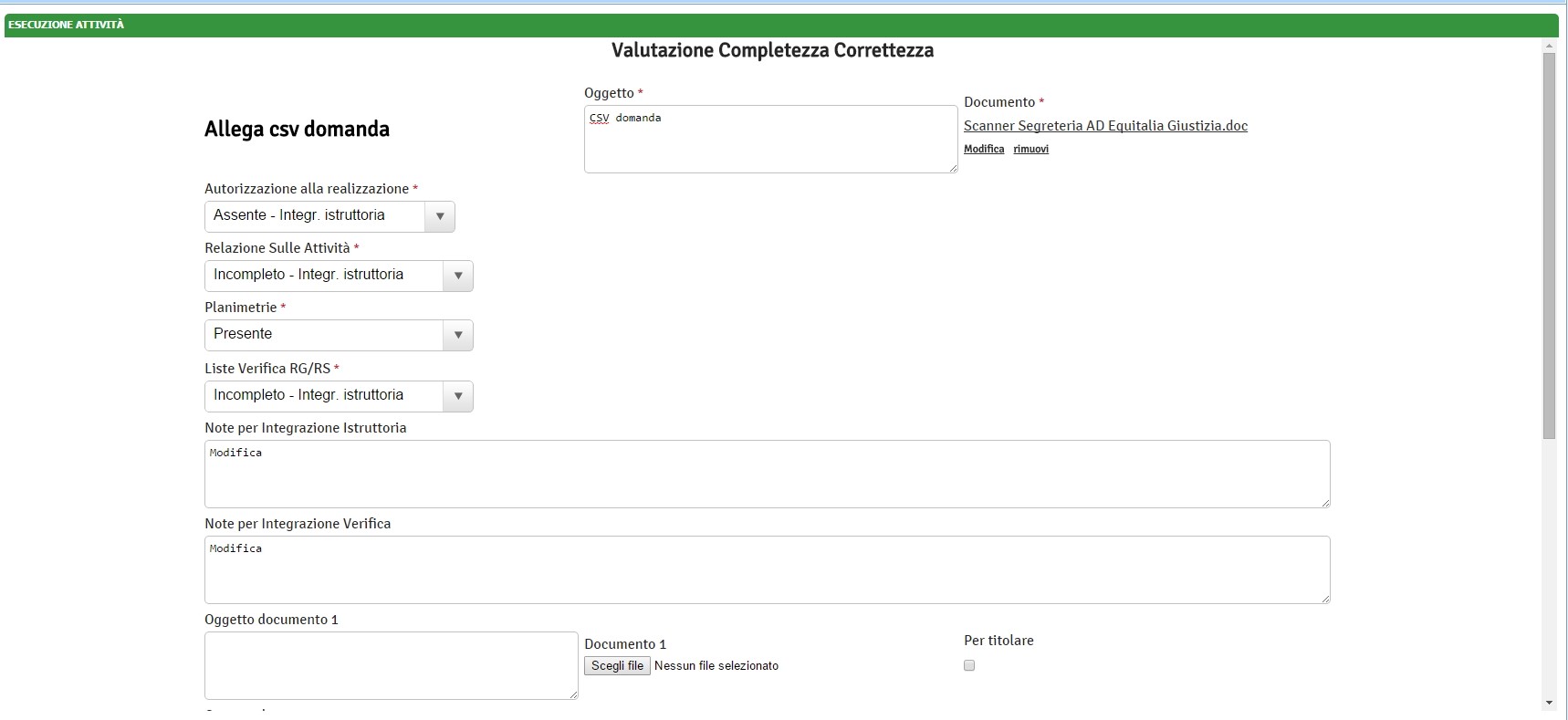Click the Modifica link under Documento
This screenshot has width=1568, height=720.
984,149
